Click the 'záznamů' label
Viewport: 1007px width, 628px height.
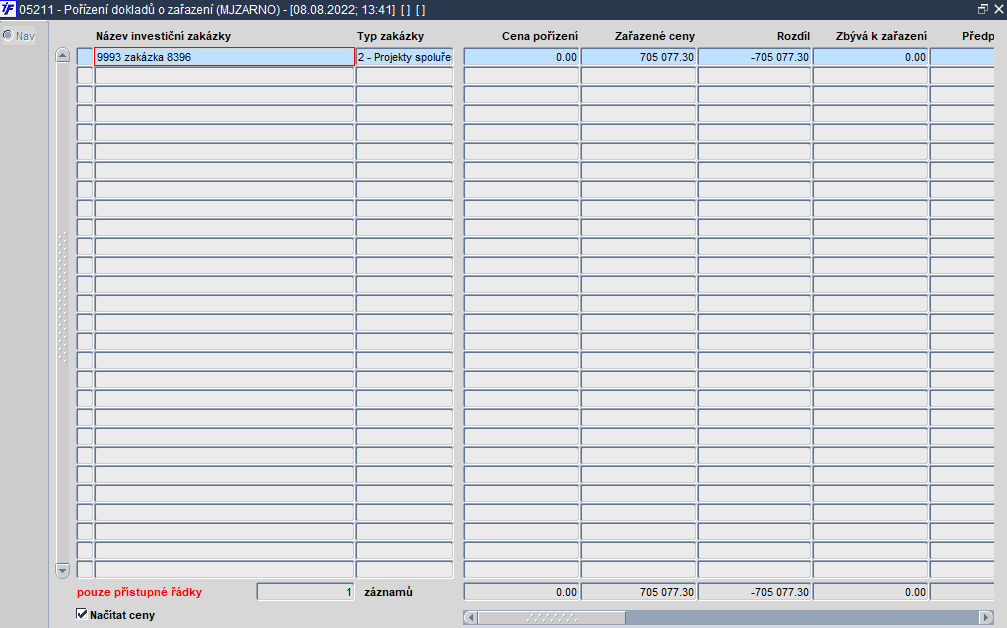coord(389,592)
